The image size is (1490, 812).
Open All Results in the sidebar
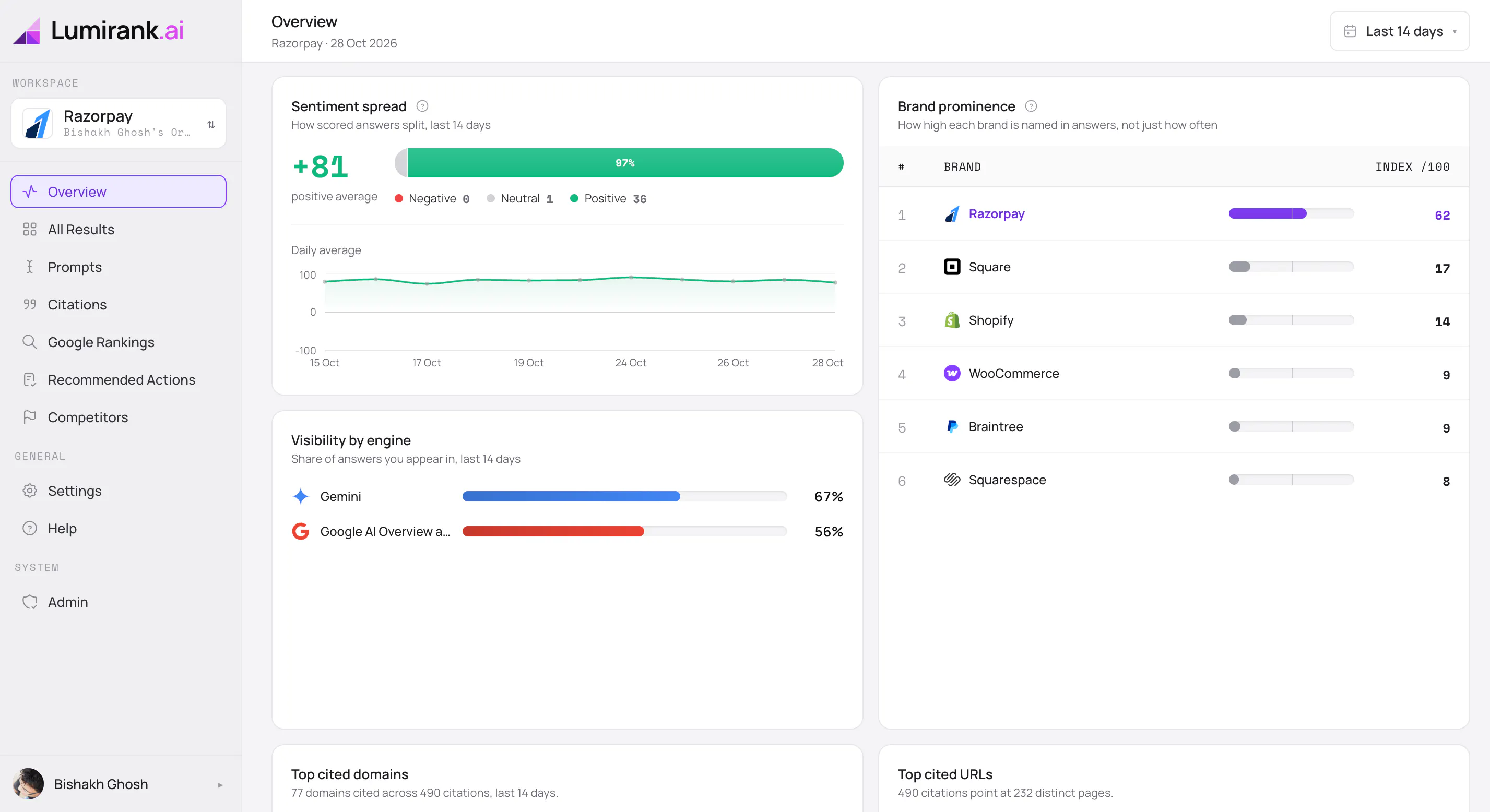[118, 229]
